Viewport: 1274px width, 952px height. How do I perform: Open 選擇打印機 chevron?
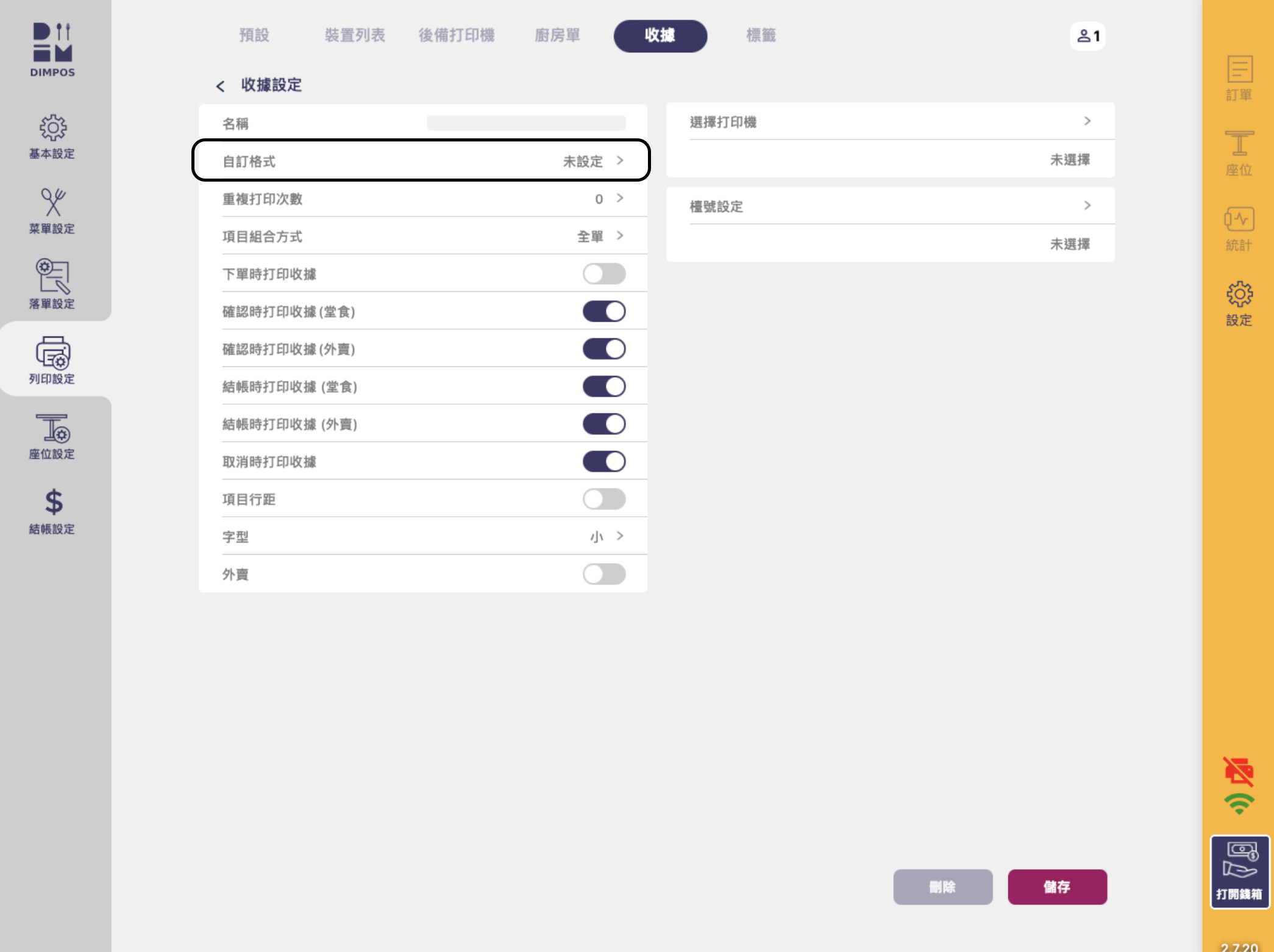[1087, 121]
